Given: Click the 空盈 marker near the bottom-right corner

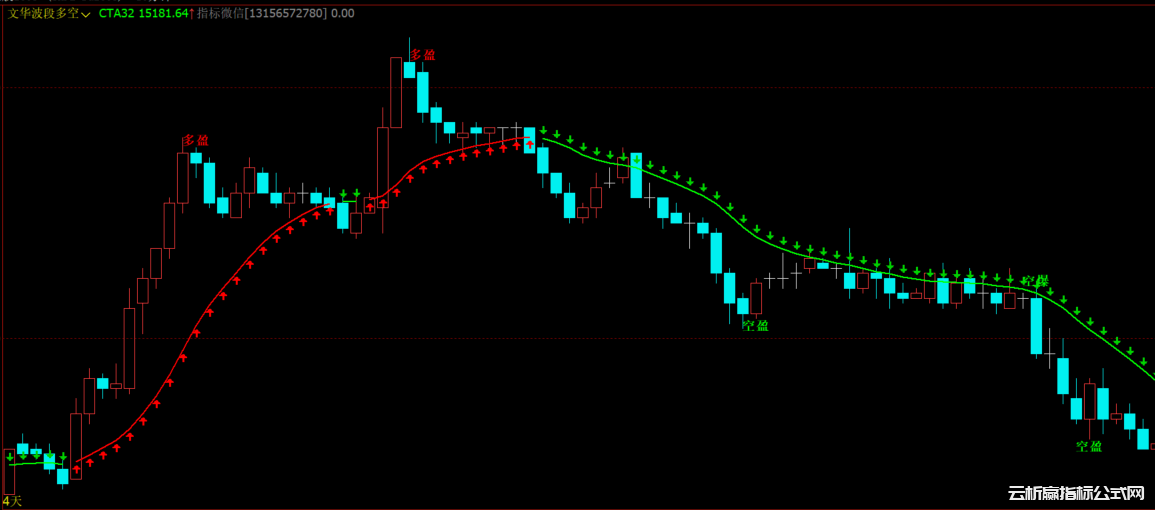Looking at the screenshot, I should (1089, 446).
